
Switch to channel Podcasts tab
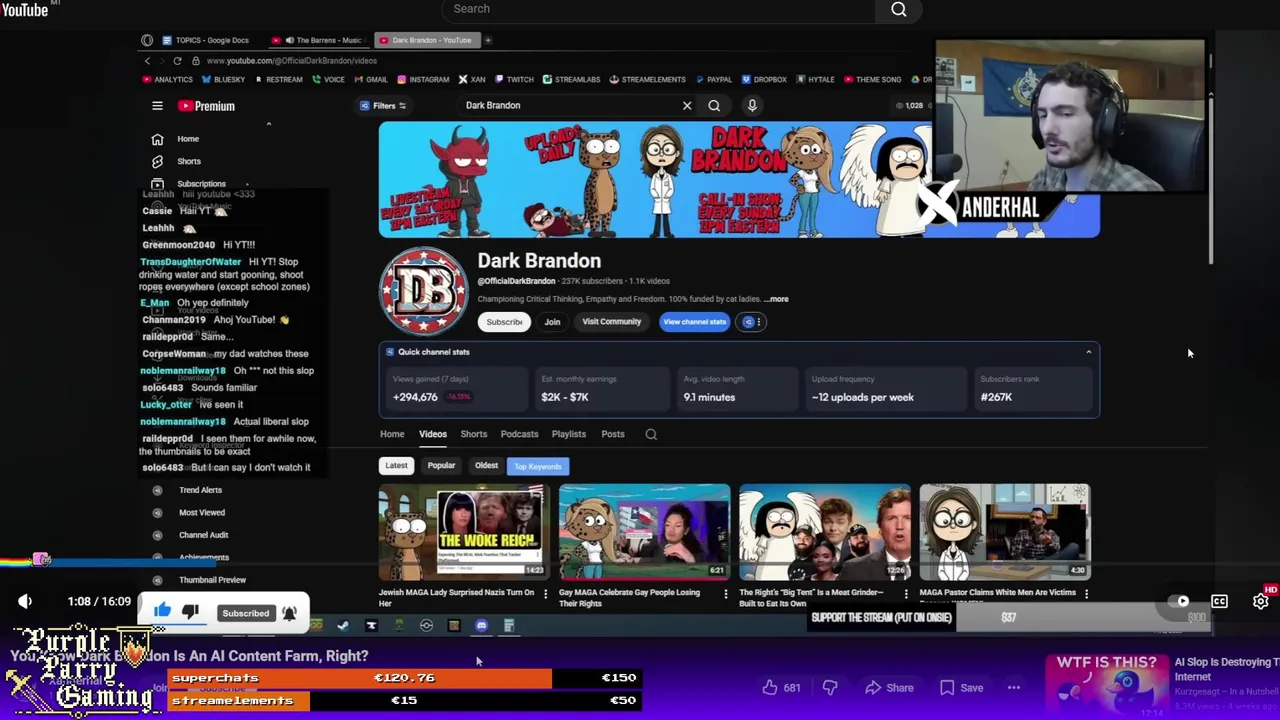coord(519,434)
